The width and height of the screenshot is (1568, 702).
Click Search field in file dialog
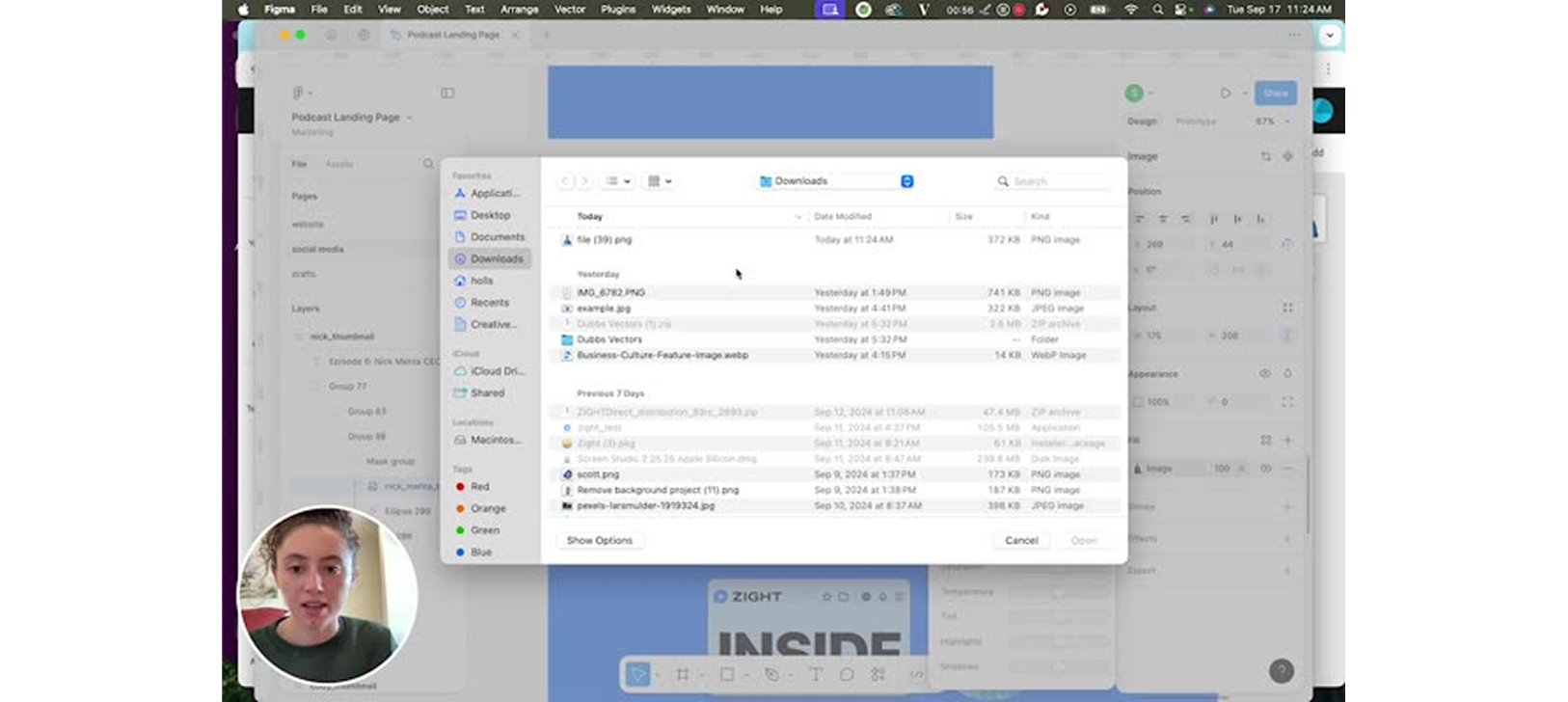tap(1055, 181)
